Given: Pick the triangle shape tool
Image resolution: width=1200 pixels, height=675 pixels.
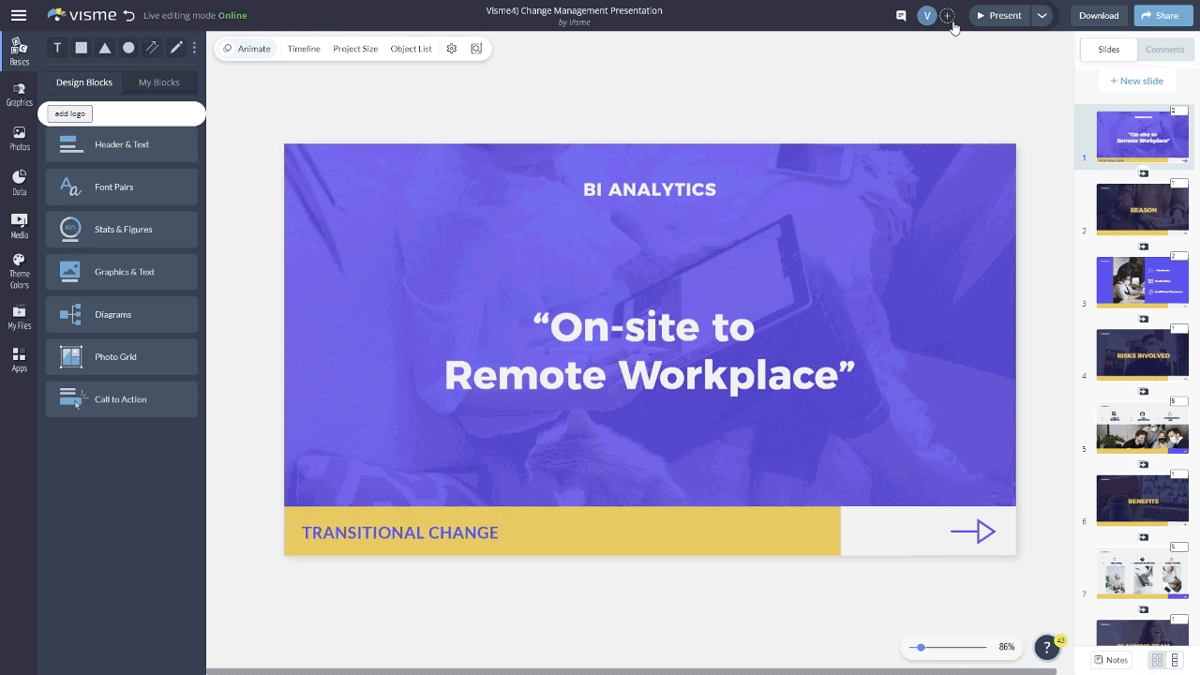Looking at the screenshot, I should 105,48.
